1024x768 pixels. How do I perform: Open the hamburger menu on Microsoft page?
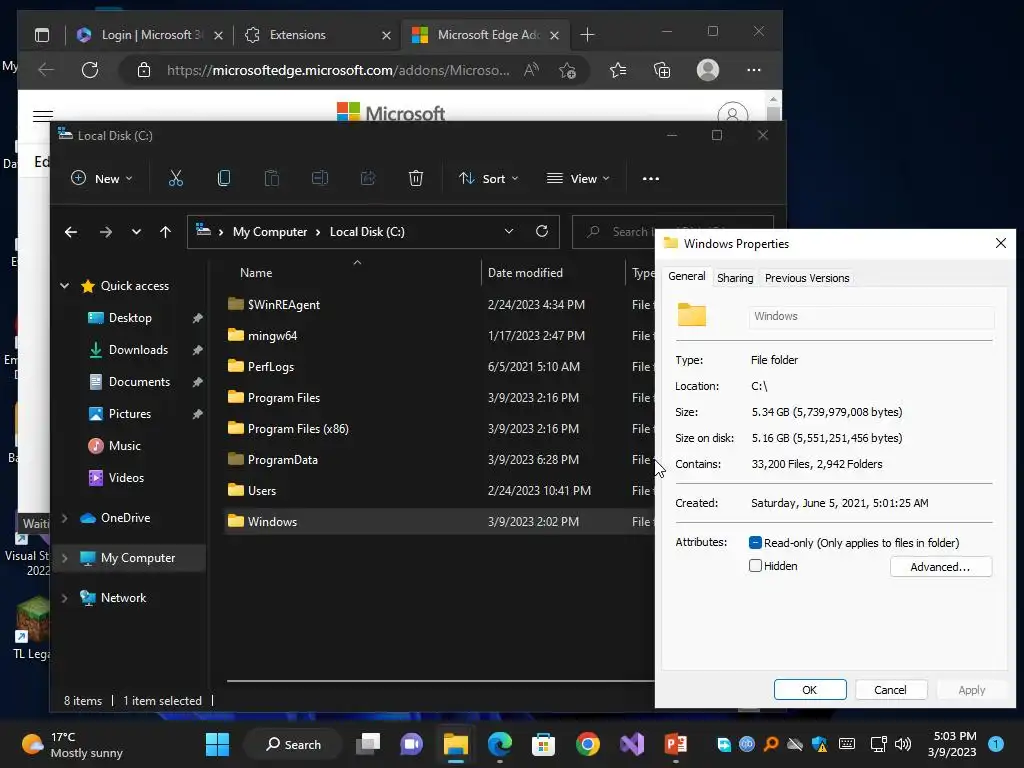pyautogui.click(x=43, y=116)
